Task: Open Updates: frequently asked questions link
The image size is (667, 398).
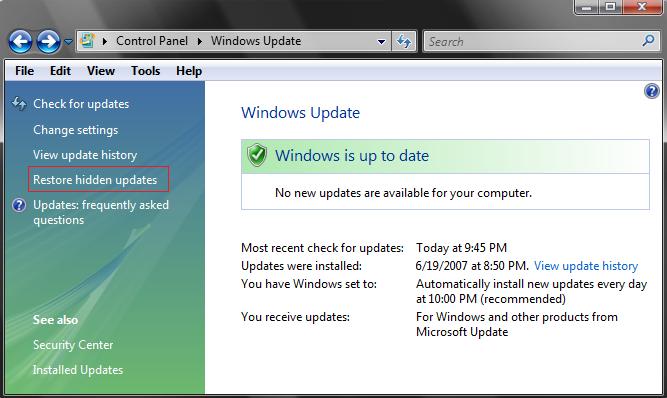Action: (x=101, y=212)
